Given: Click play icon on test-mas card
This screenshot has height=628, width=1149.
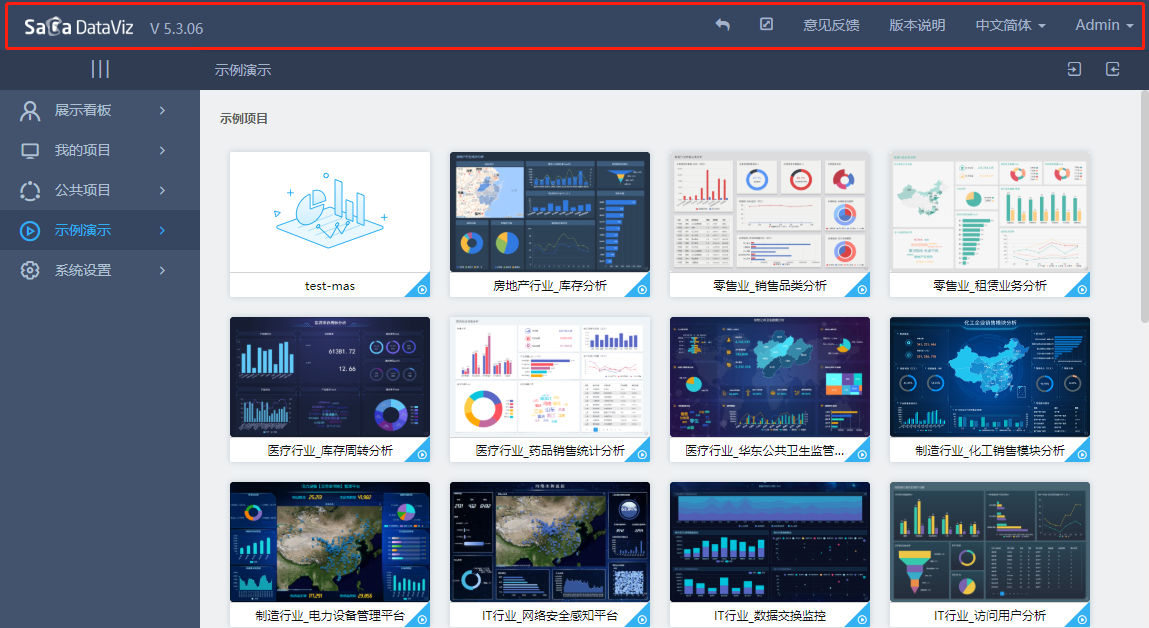Looking at the screenshot, I should coord(422,289).
